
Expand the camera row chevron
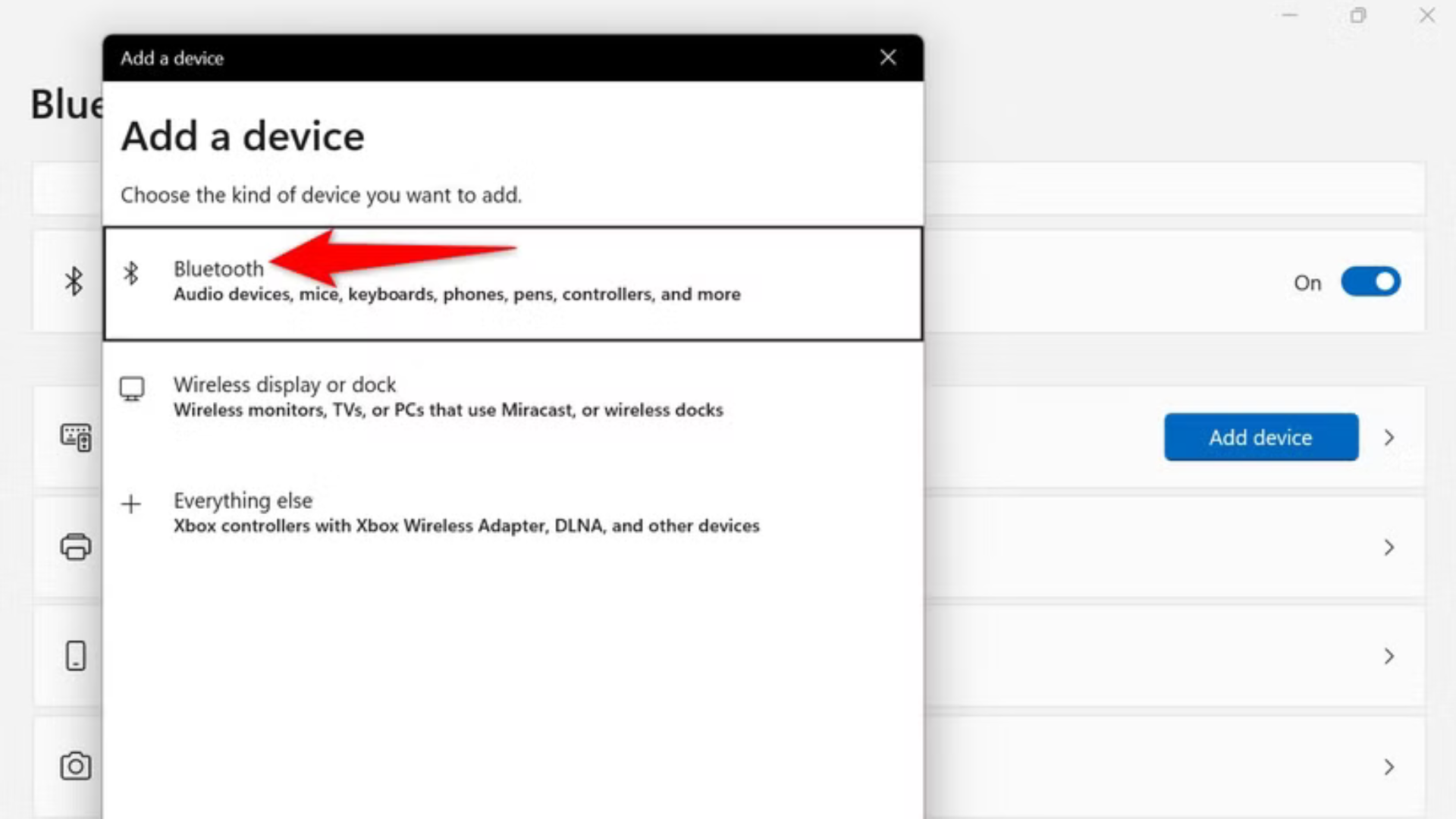coord(1389,767)
